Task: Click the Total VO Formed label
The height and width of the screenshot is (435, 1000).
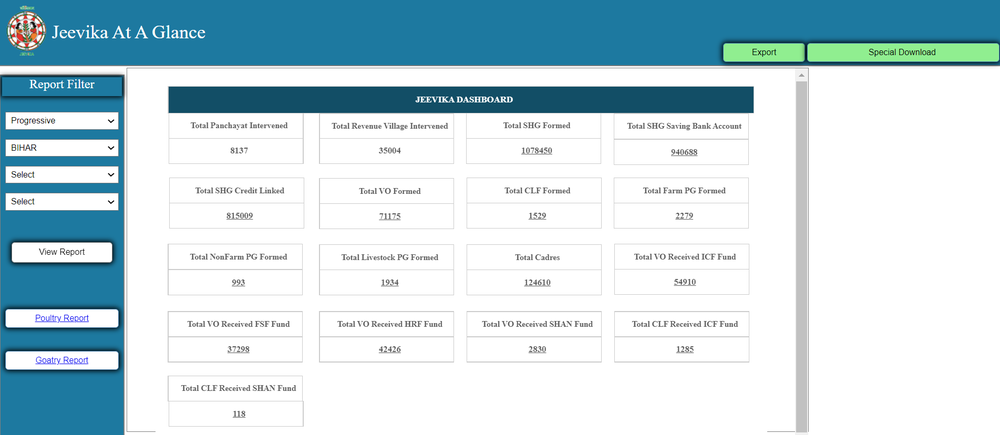Action: click(x=390, y=191)
